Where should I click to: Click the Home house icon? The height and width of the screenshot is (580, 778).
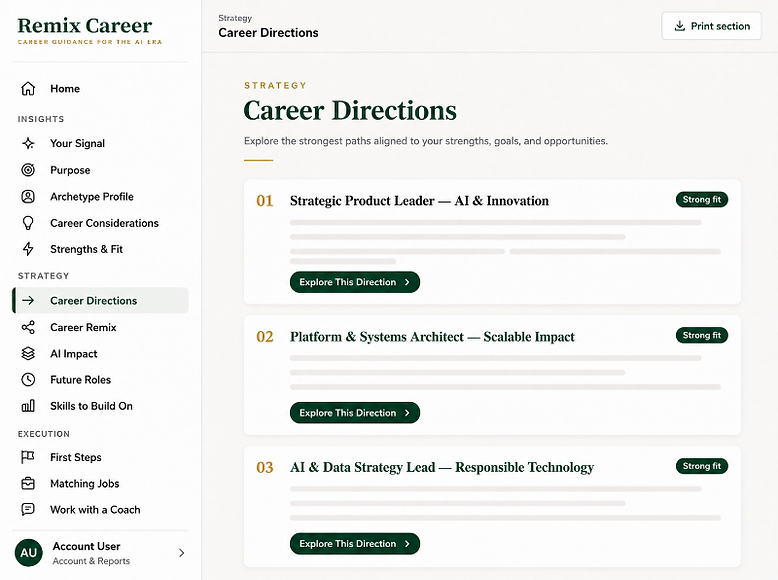point(28,89)
